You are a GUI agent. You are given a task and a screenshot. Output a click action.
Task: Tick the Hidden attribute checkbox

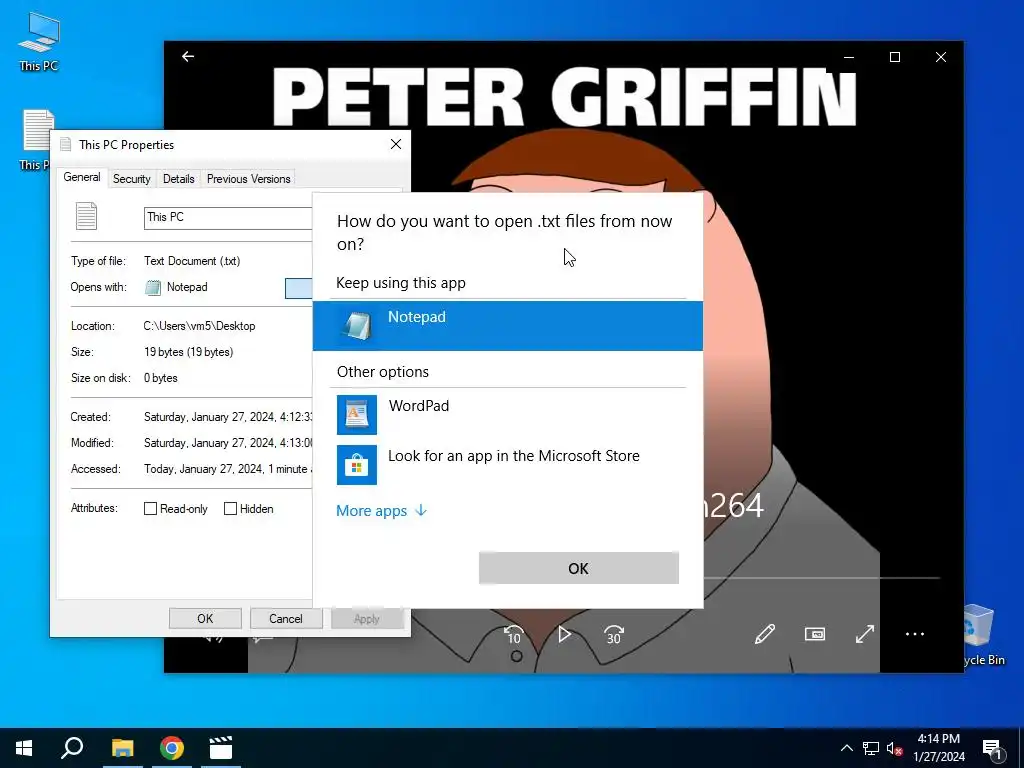[x=230, y=509]
